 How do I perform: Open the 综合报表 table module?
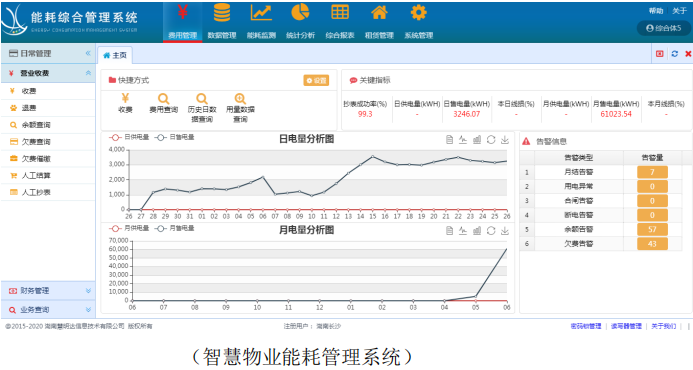[x=340, y=21]
